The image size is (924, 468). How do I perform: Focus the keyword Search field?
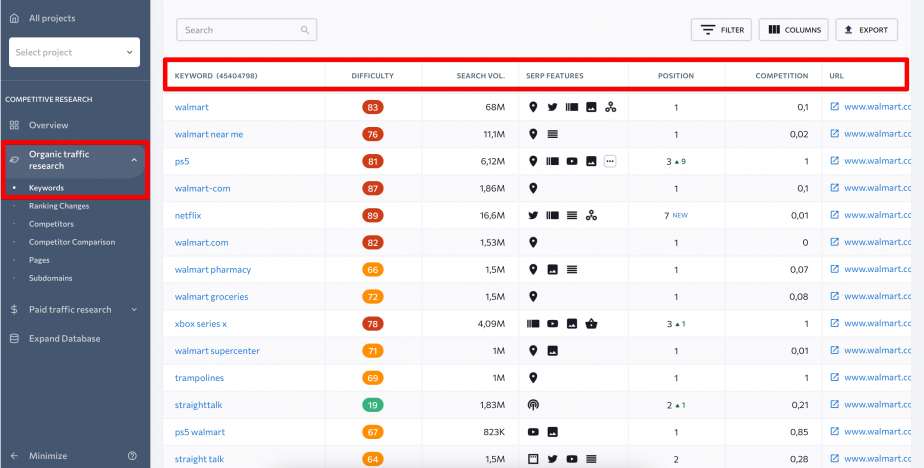[x=247, y=30]
